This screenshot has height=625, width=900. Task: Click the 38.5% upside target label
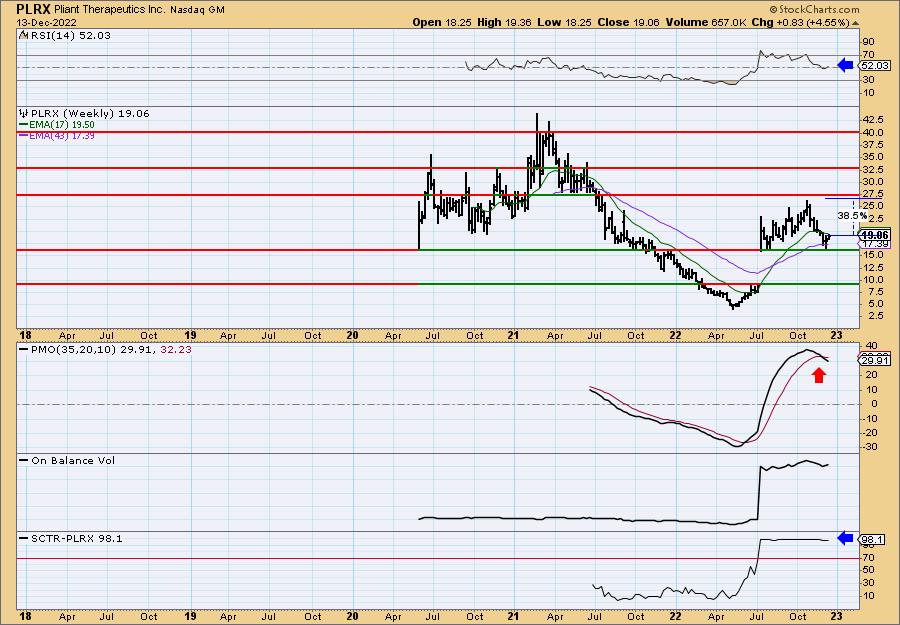pos(852,216)
